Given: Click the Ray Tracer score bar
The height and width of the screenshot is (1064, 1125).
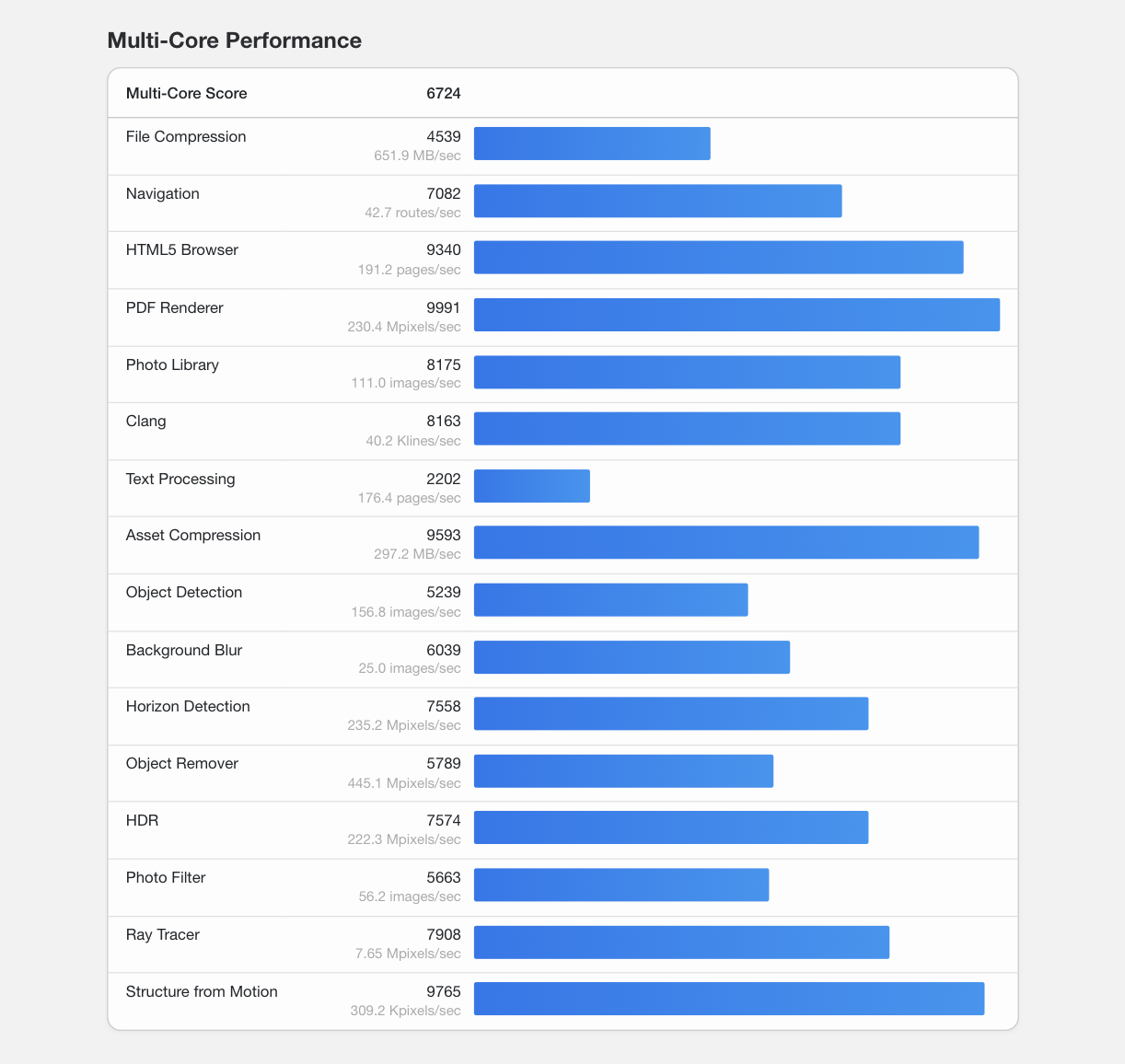Looking at the screenshot, I should tap(681, 942).
